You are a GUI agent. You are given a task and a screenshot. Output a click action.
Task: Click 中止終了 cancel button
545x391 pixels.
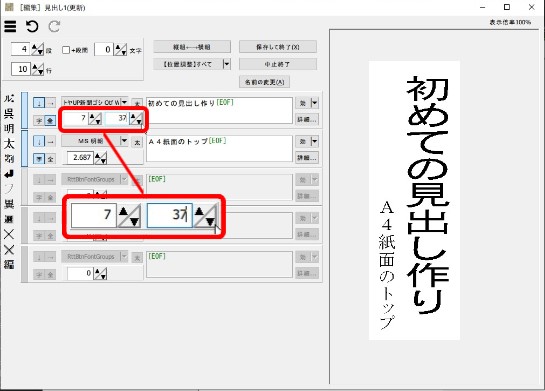(278, 64)
